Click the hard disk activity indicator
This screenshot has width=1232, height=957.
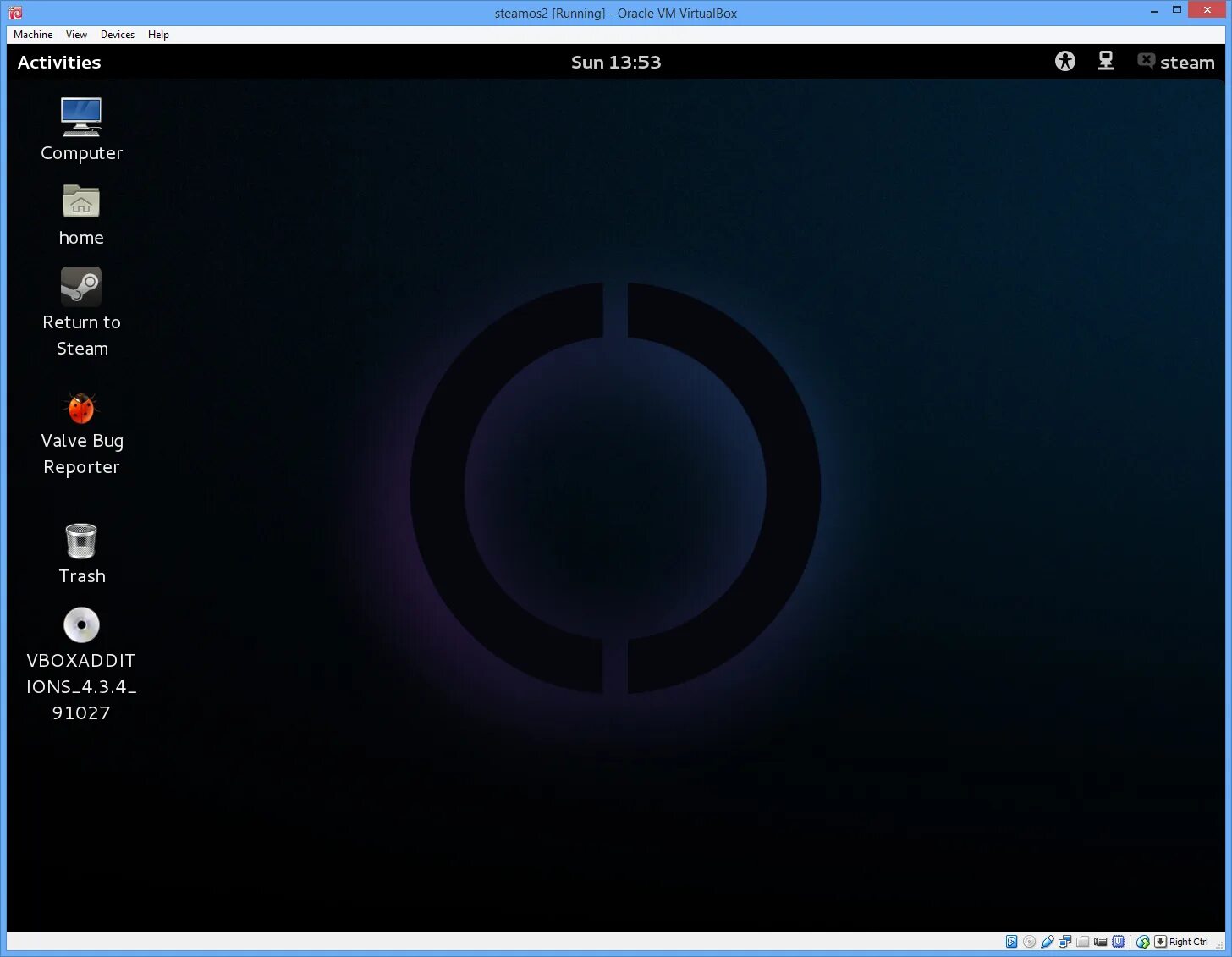pyautogui.click(x=1012, y=942)
